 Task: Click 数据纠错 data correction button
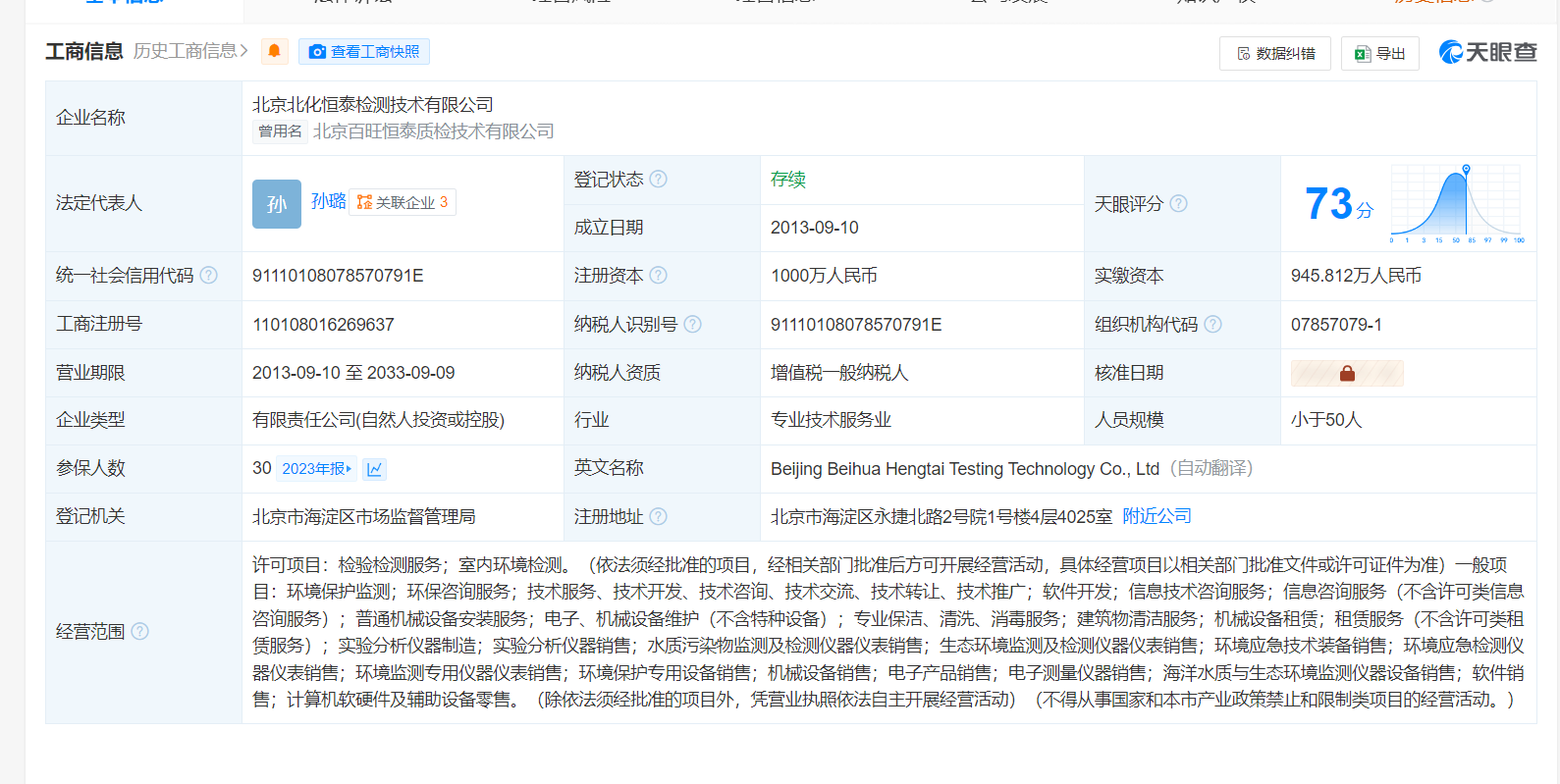pos(1275,53)
